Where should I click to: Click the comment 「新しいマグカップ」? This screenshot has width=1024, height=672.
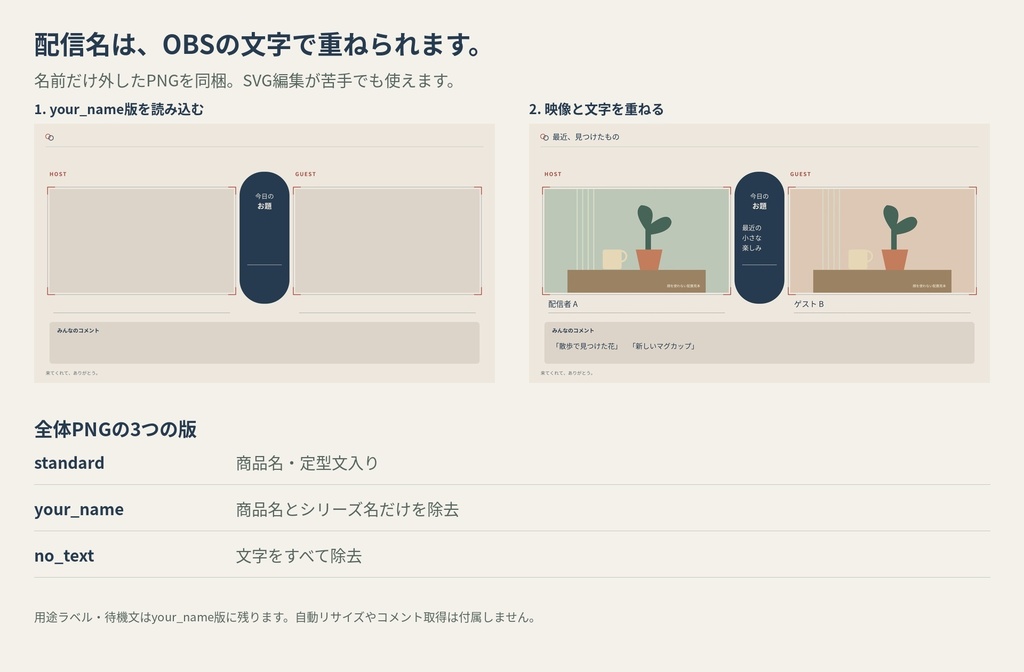(x=664, y=346)
